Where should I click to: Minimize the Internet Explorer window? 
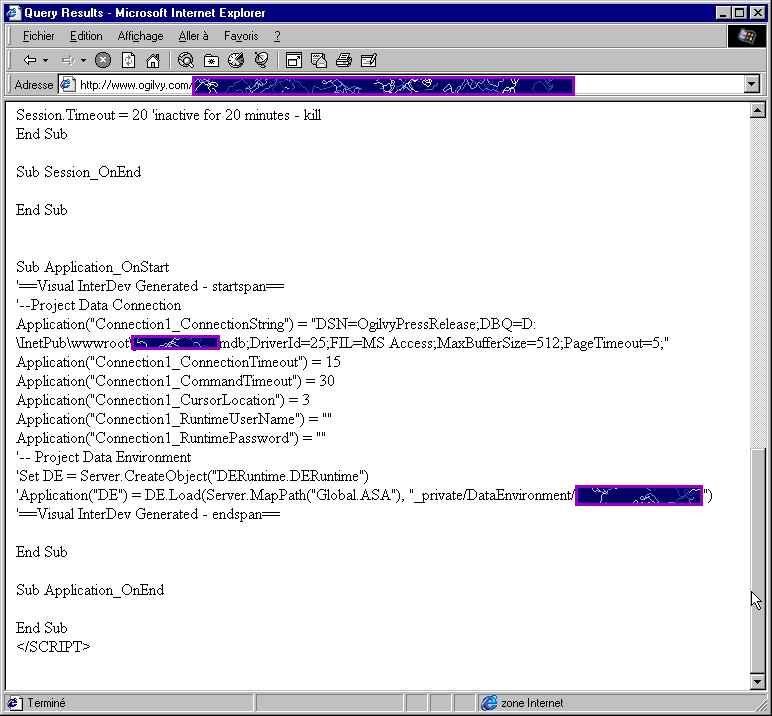click(723, 13)
